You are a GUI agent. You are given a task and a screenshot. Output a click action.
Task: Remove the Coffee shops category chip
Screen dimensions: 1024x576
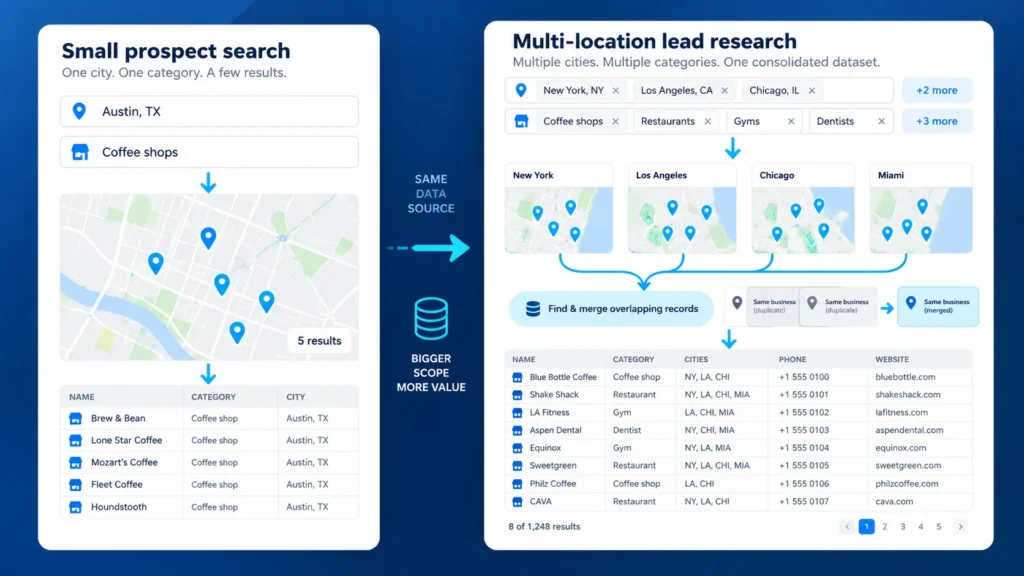click(615, 121)
